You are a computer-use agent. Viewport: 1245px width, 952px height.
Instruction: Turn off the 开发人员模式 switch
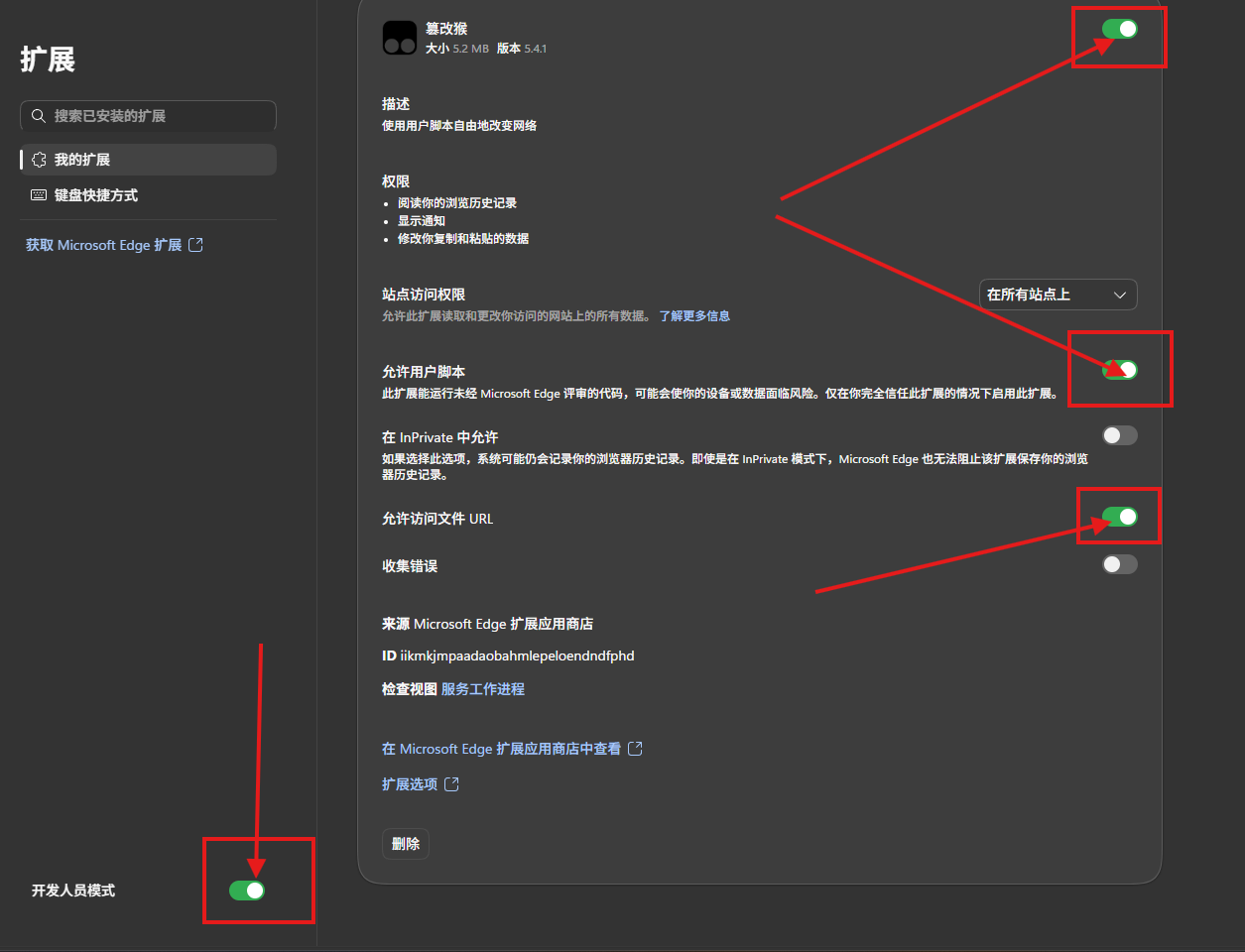[247, 891]
